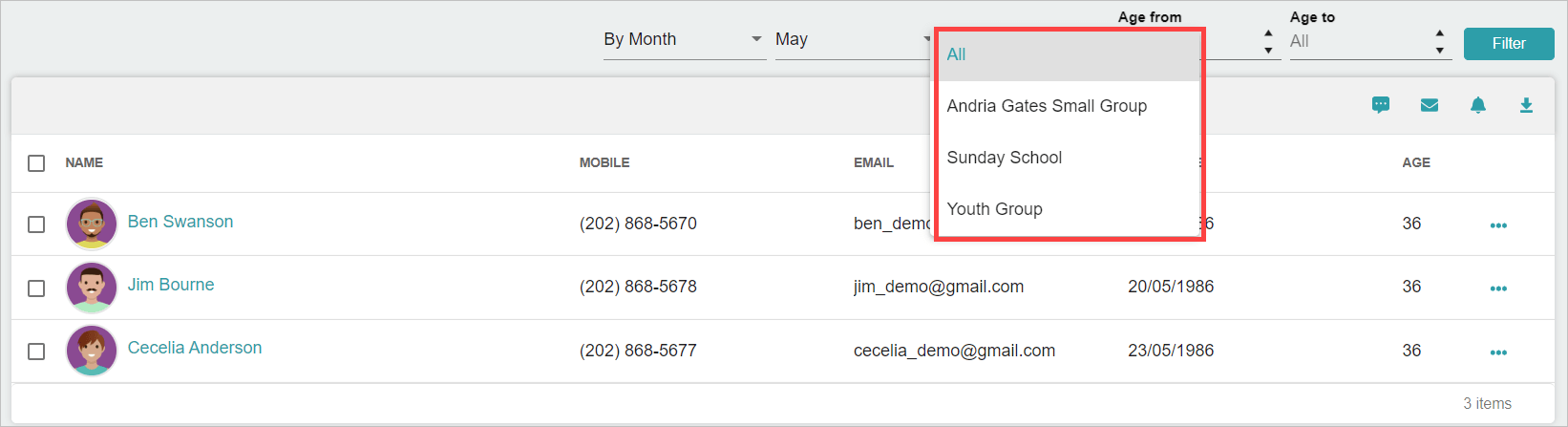Open the By Month dropdown
This screenshot has width=1568, height=427.
point(685,39)
